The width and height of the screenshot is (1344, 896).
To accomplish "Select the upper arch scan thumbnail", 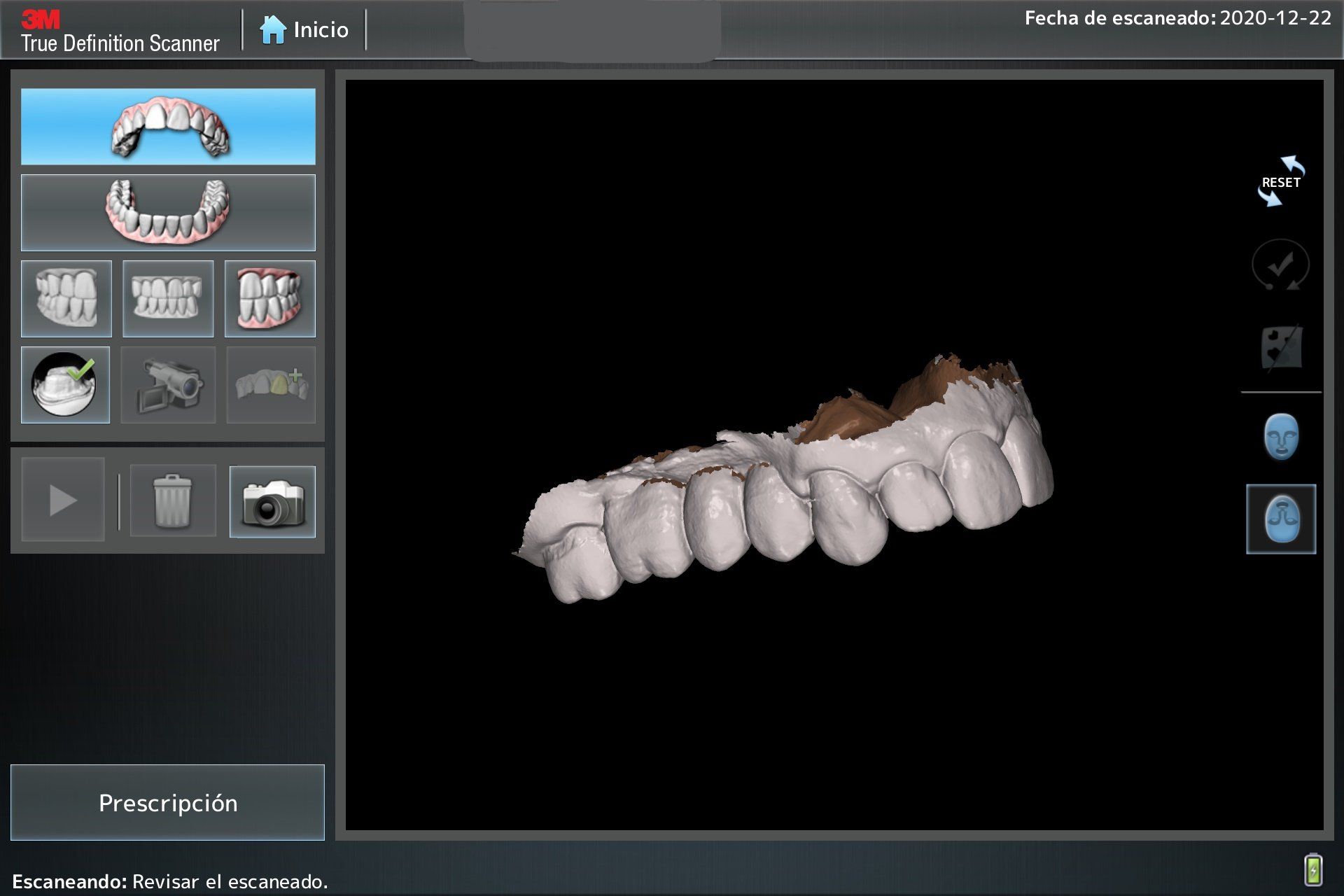I will (168, 127).
